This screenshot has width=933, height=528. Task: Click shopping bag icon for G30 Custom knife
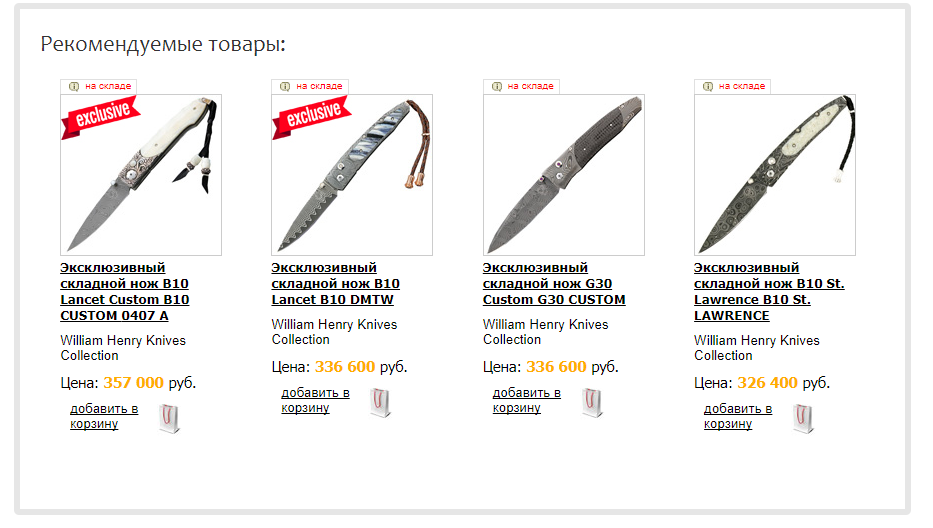coord(592,402)
